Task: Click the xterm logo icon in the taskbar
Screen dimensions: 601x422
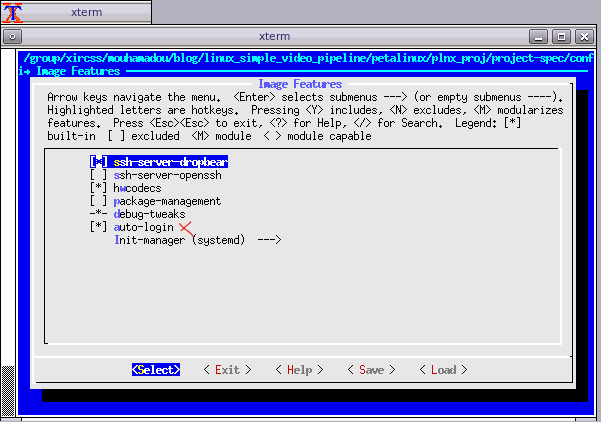Action: pyautogui.click(x=11, y=12)
